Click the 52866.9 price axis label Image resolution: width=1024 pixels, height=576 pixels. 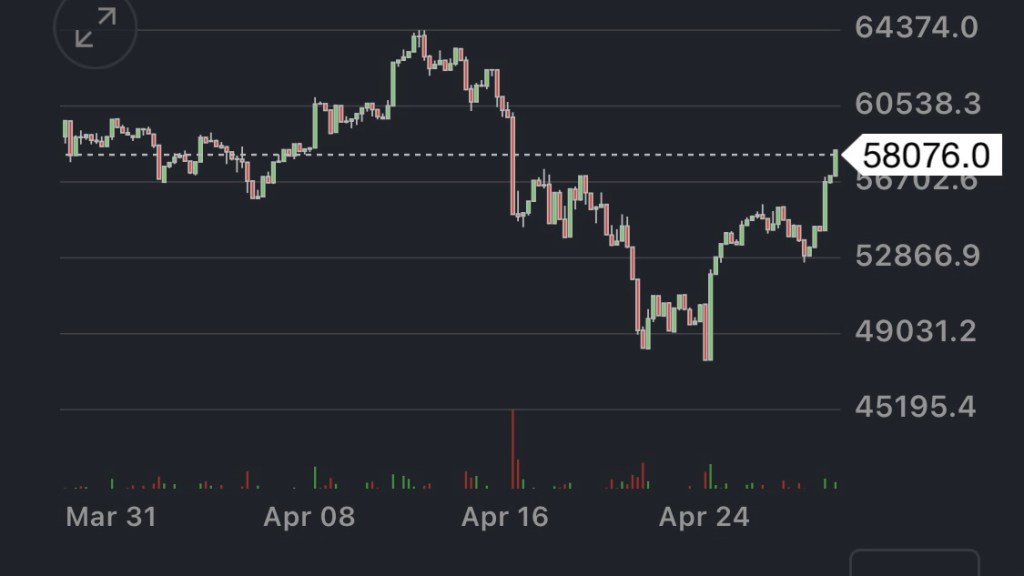tap(916, 256)
